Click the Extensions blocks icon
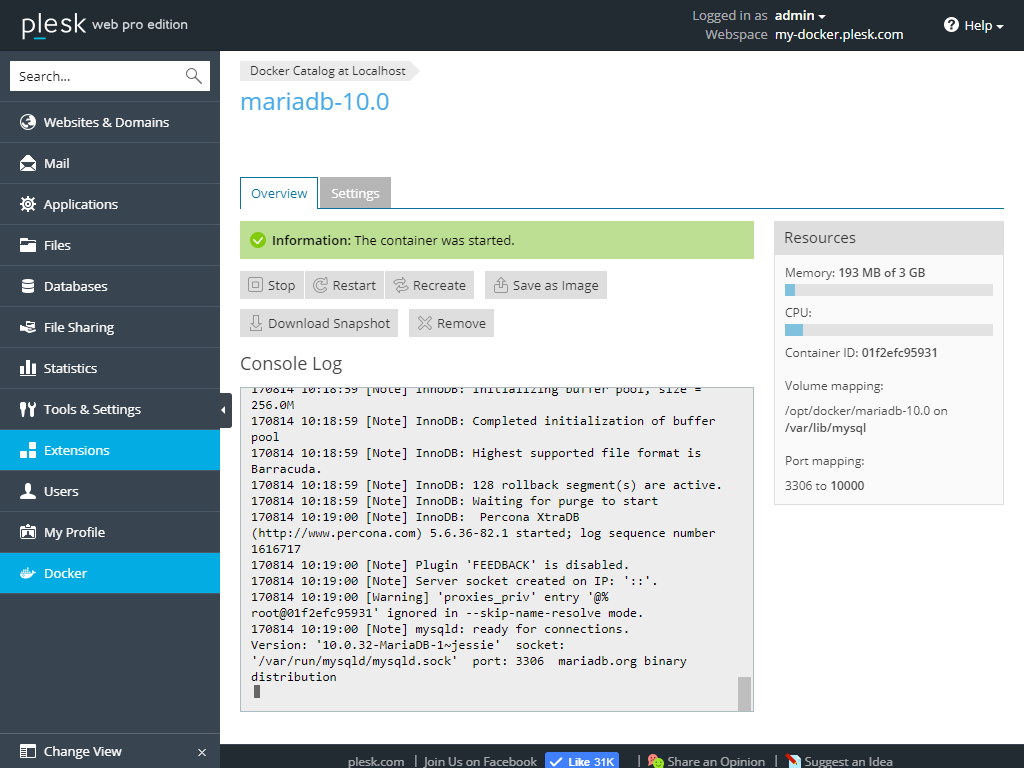Viewport: 1024px width, 768px height. pyautogui.click(x=27, y=450)
